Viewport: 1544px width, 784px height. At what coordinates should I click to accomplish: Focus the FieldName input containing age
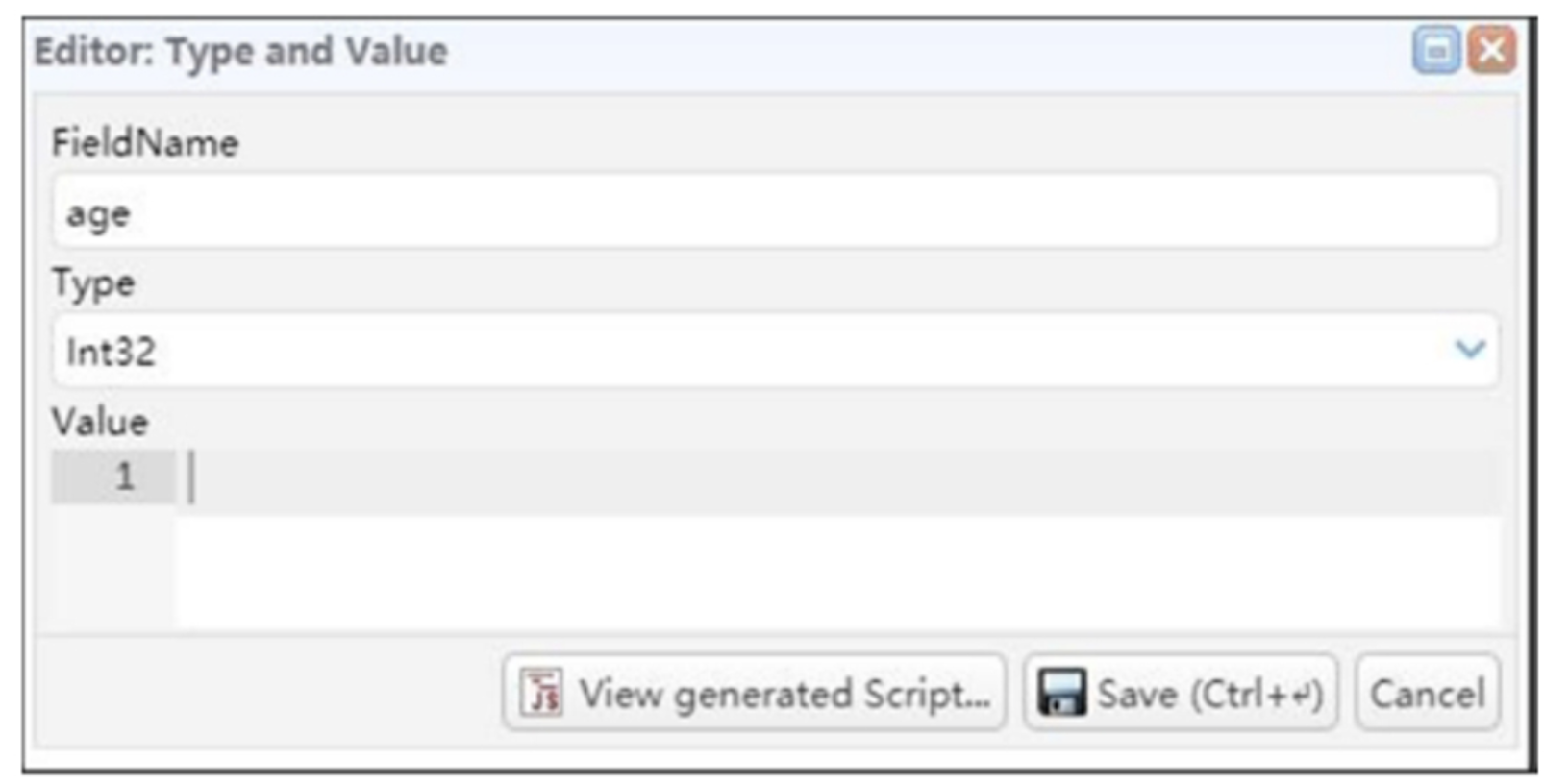click(775, 211)
